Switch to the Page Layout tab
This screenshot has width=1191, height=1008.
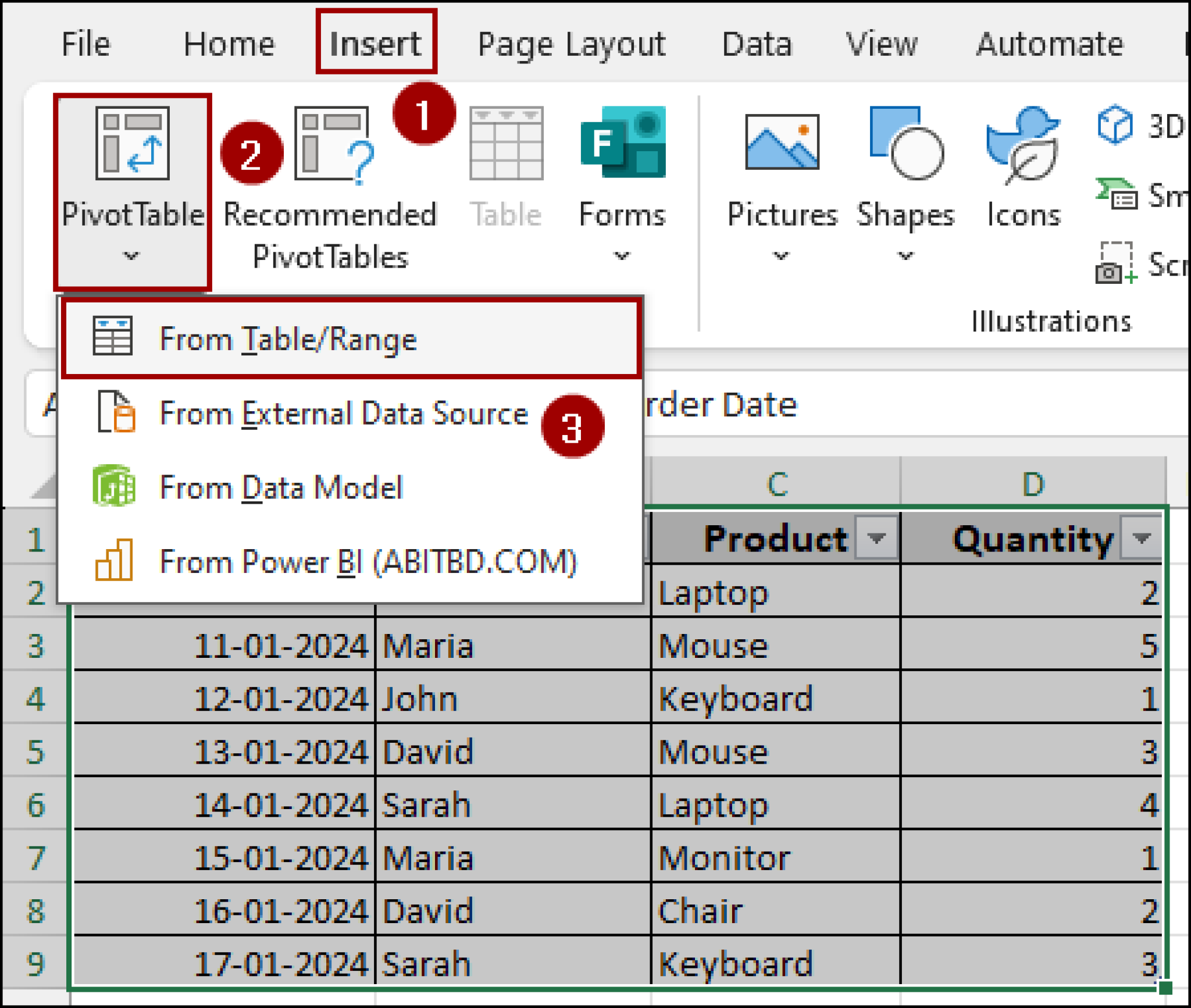tap(572, 44)
